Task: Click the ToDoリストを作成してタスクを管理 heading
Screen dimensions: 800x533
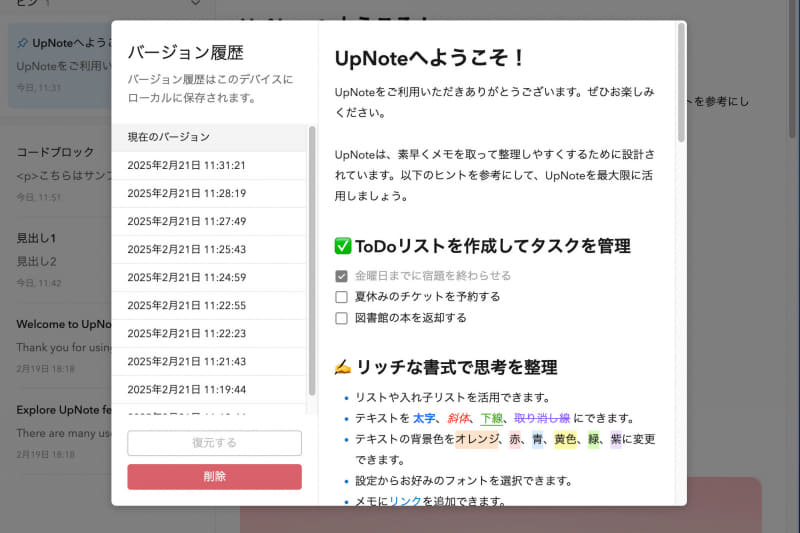Action: tap(493, 246)
